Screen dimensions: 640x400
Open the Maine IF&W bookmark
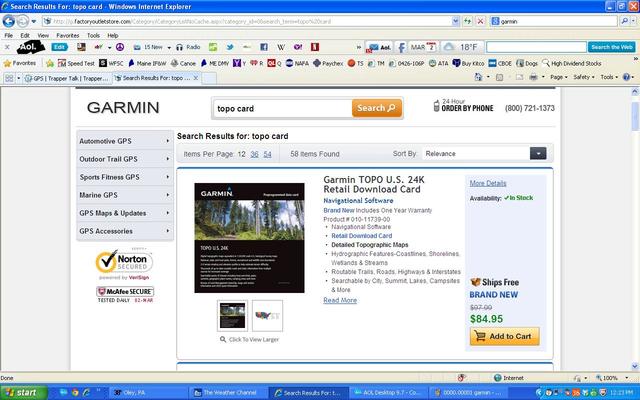147,63
